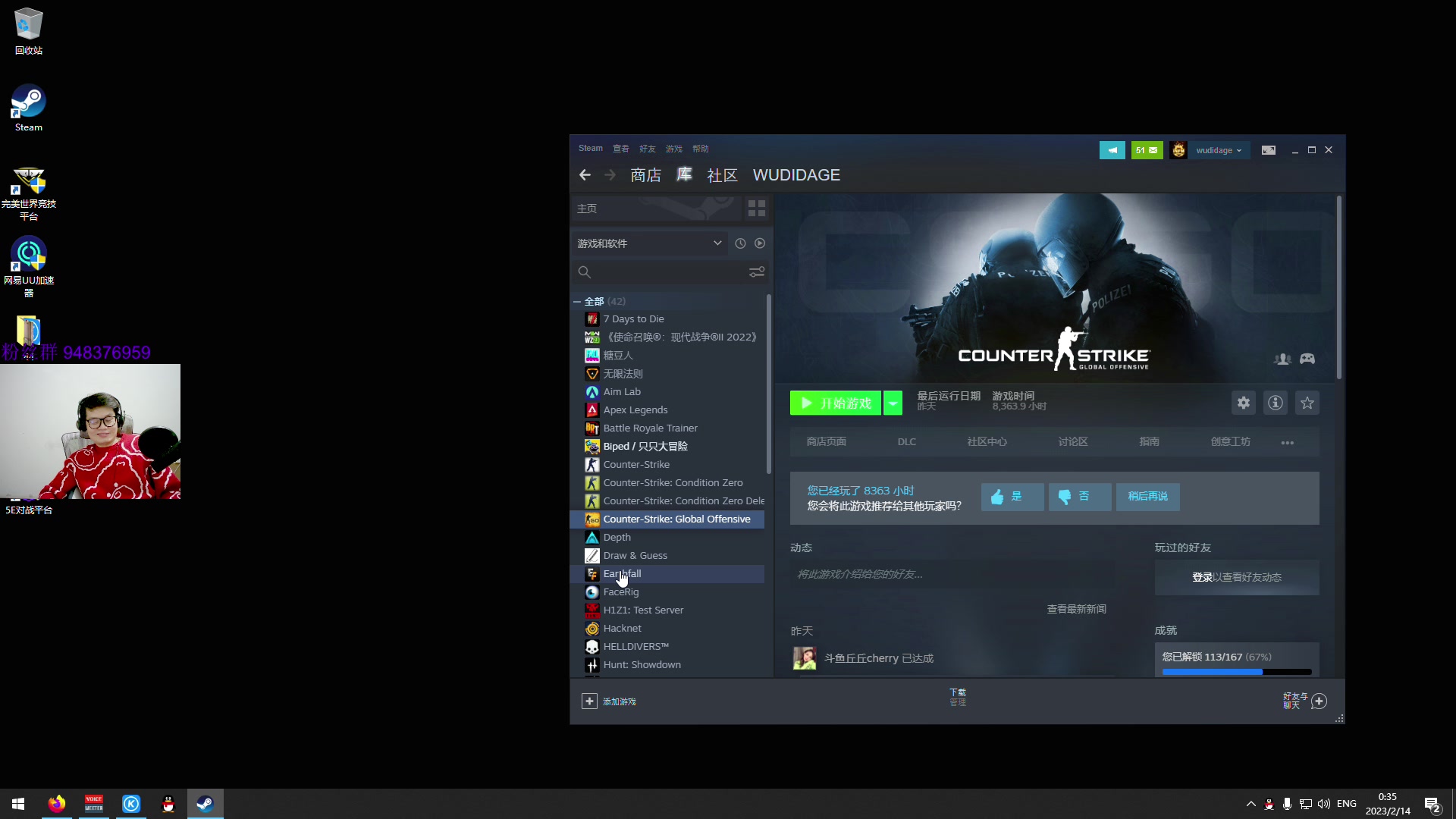Open the 社区中心 tab
This screenshot has height=819, width=1456.
click(987, 441)
